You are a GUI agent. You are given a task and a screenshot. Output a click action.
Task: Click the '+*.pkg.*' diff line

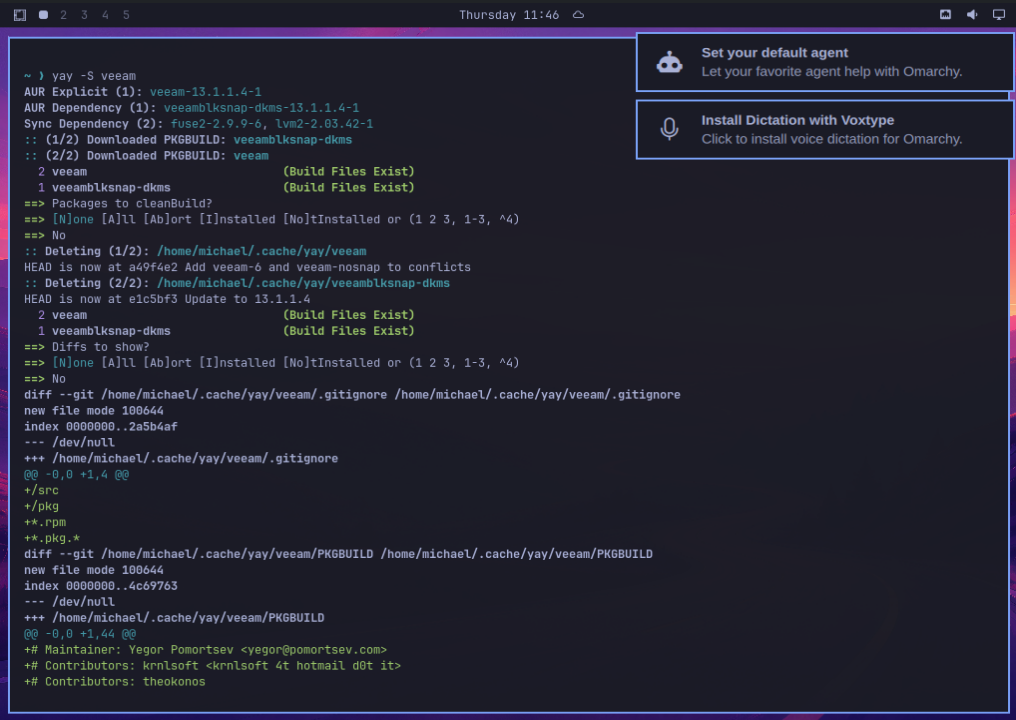[52, 538]
